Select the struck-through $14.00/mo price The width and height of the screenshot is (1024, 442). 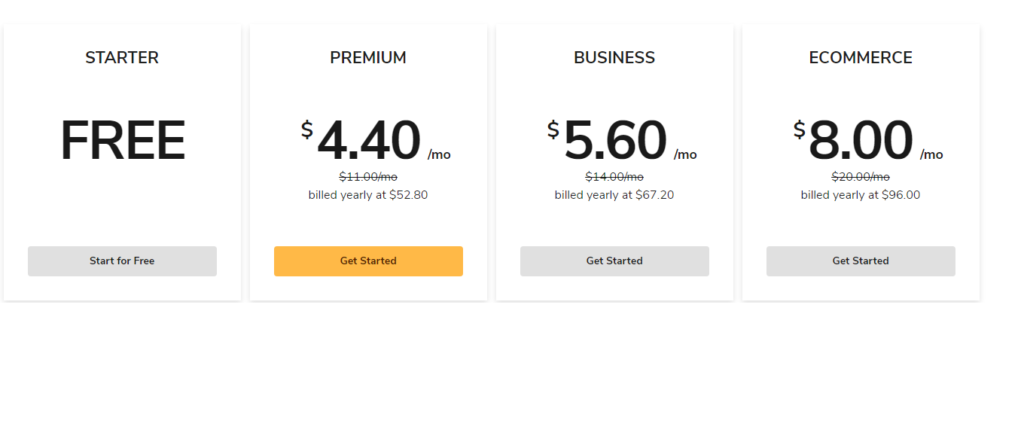[x=614, y=177]
